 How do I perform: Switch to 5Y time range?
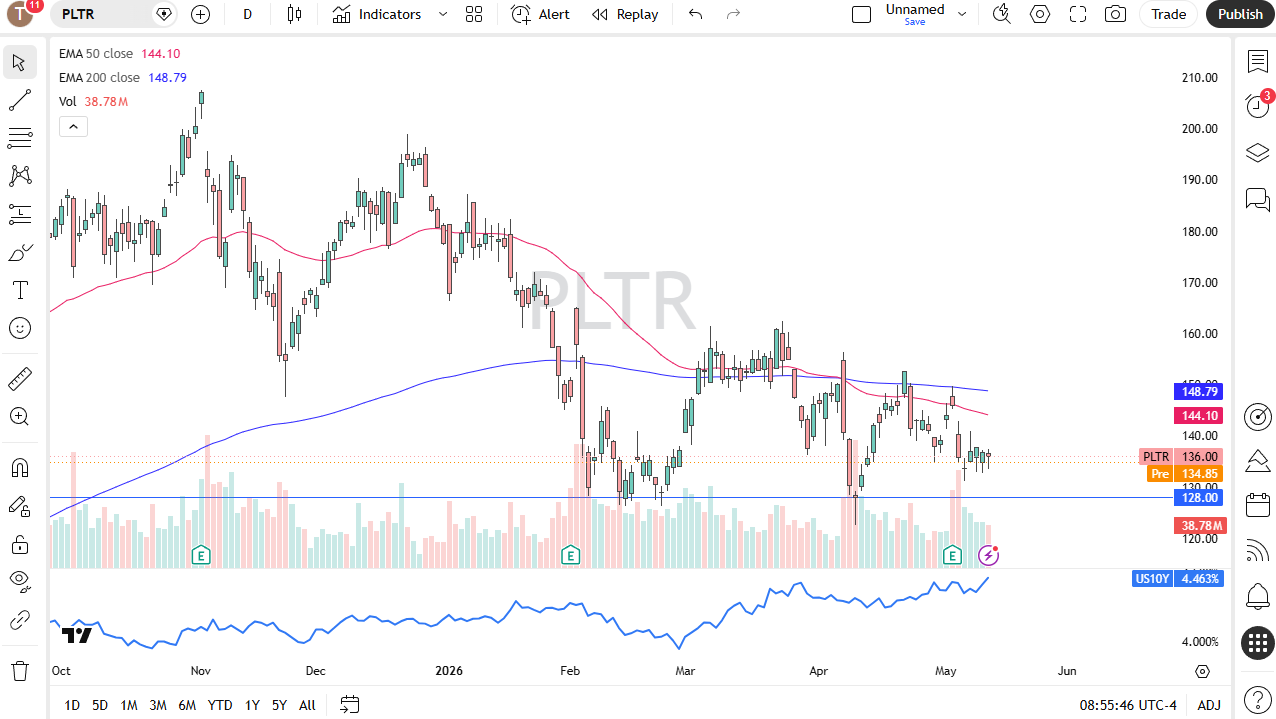click(x=279, y=705)
